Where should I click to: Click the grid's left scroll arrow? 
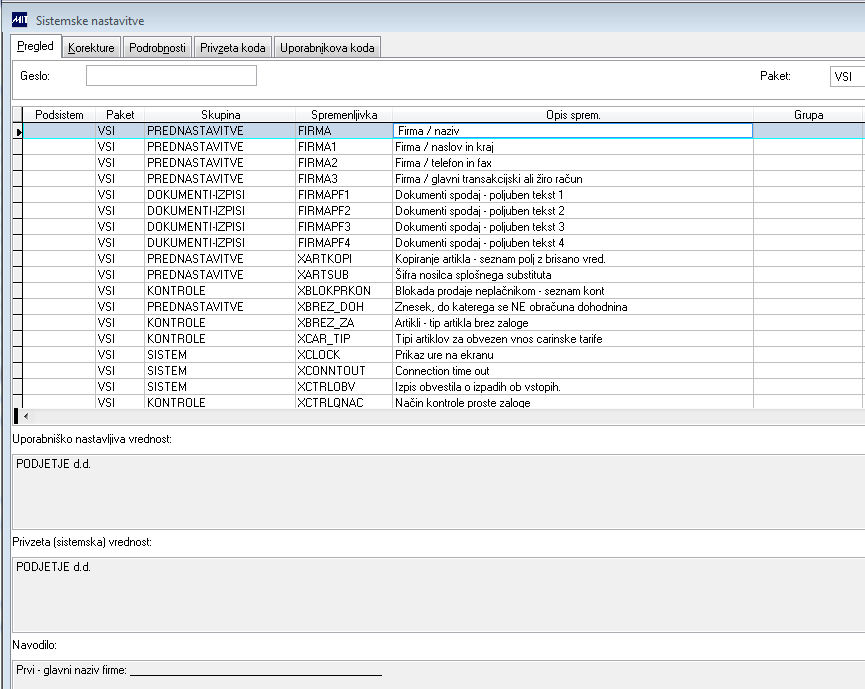(x=26, y=416)
